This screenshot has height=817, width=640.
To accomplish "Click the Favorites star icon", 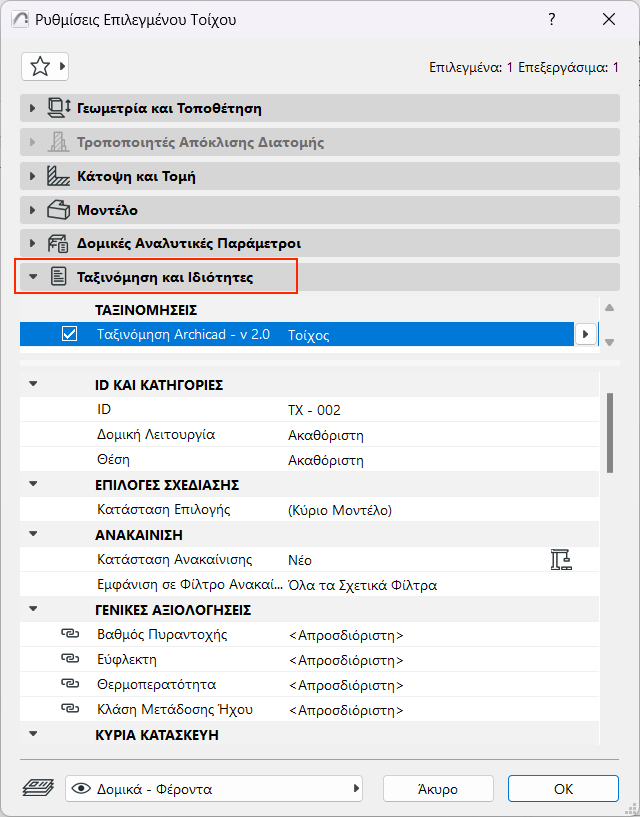I will point(40,67).
